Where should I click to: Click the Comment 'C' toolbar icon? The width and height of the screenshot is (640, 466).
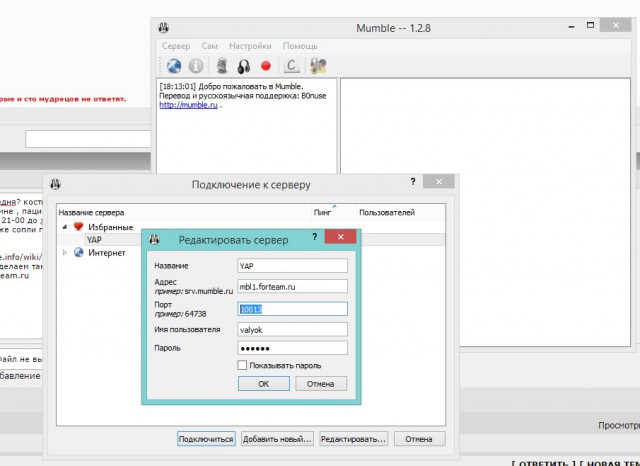click(x=291, y=66)
